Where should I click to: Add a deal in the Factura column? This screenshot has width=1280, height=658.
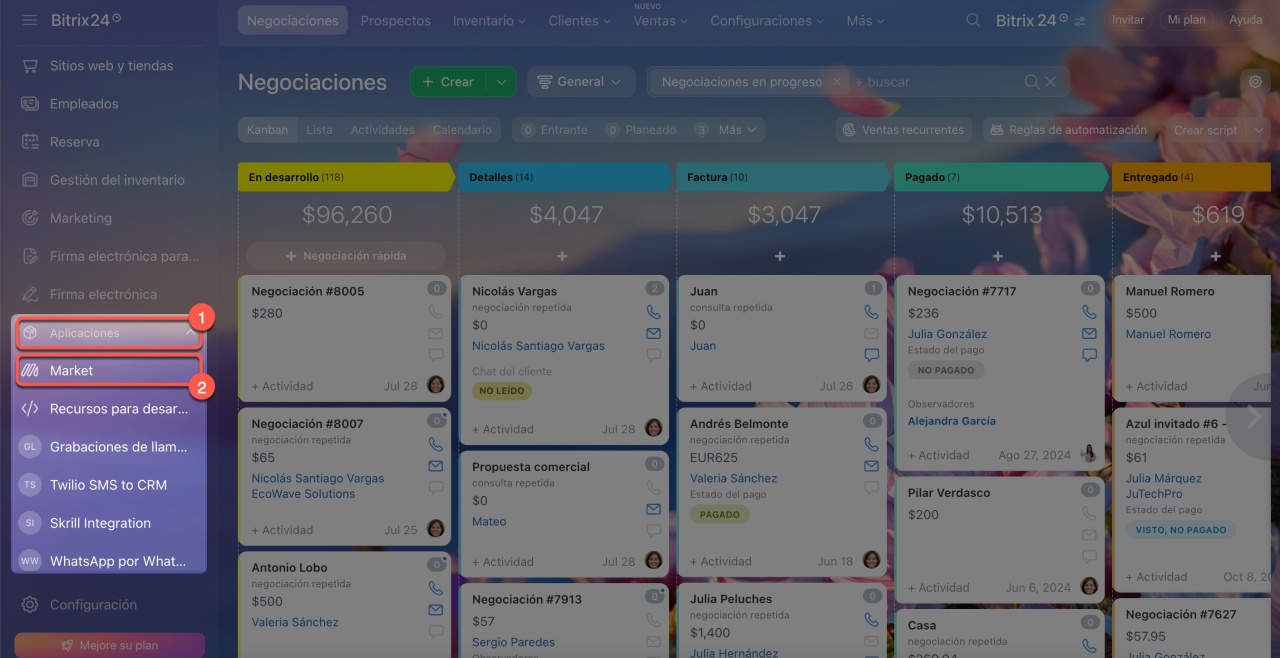coord(780,256)
